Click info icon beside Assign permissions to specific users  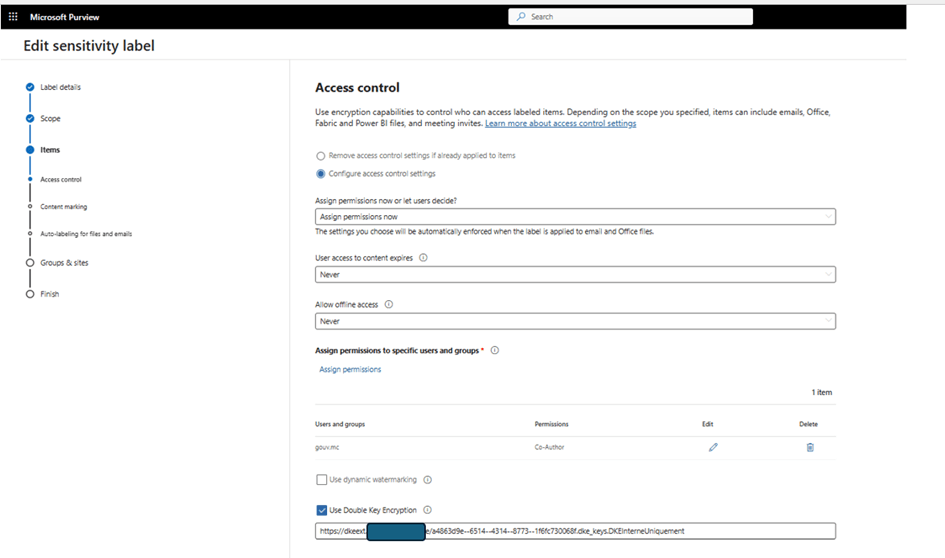[495, 351]
